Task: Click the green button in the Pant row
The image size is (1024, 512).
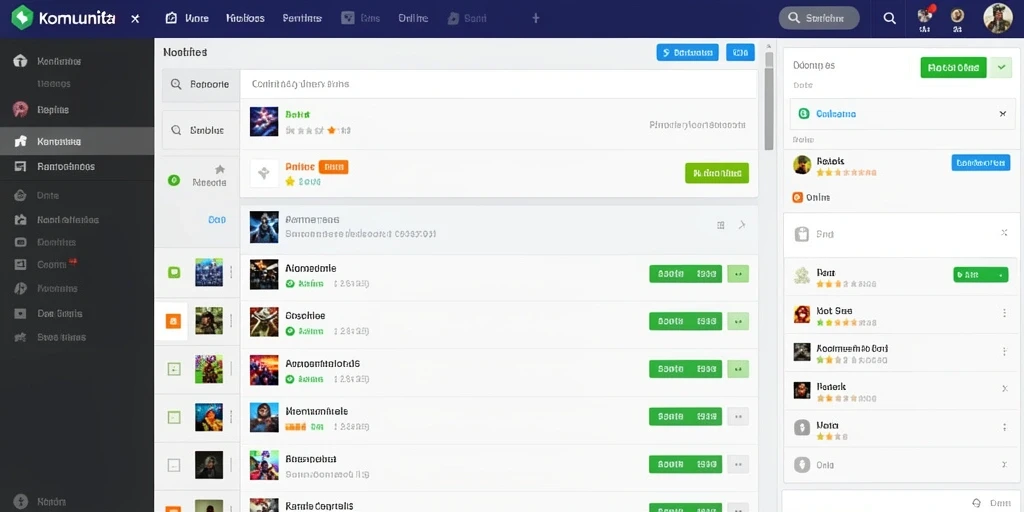Action: pos(981,275)
